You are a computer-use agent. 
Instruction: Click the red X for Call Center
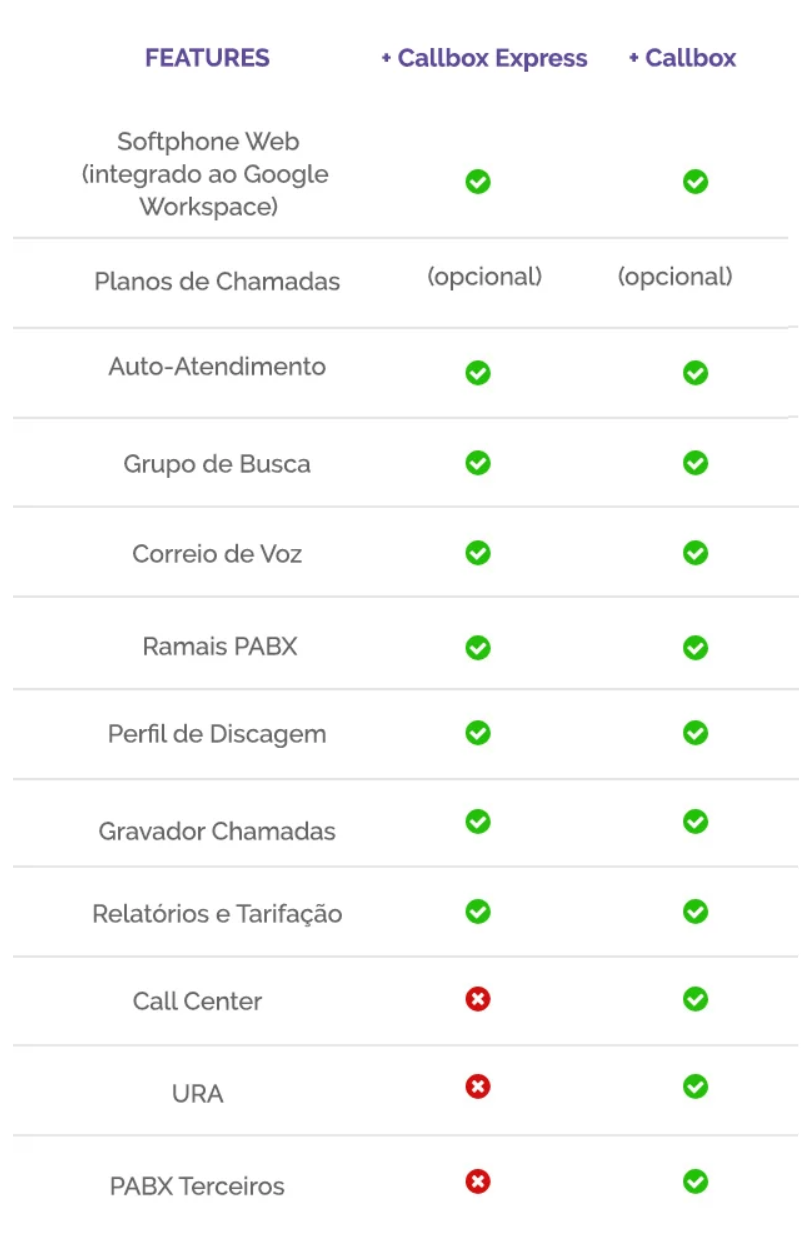click(x=478, y=999)
